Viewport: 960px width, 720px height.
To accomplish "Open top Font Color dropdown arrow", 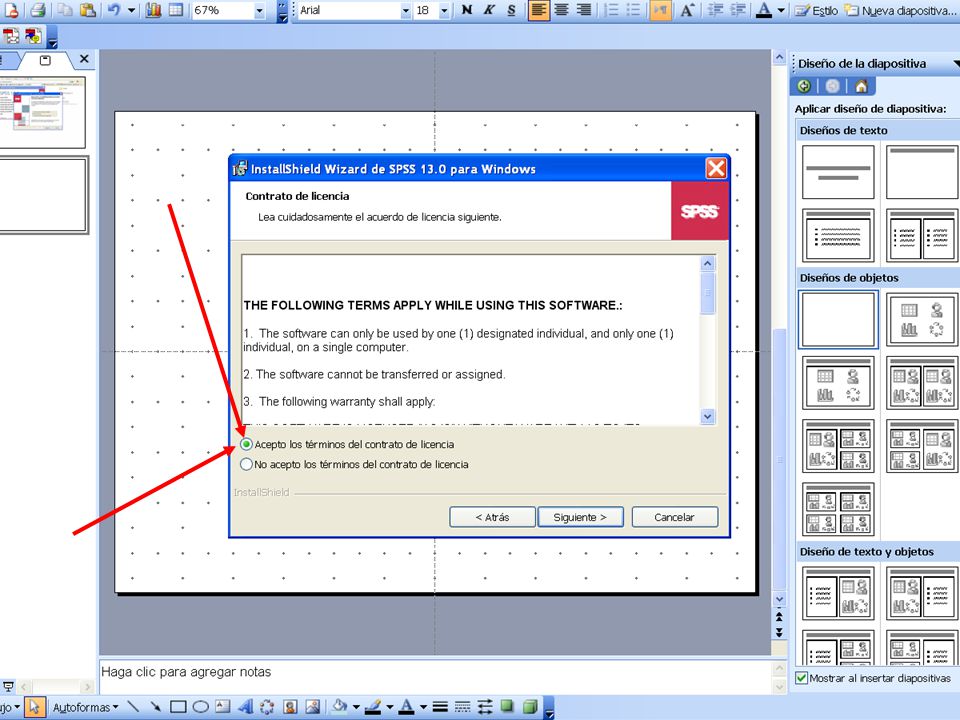I will (x=781, y=10).
